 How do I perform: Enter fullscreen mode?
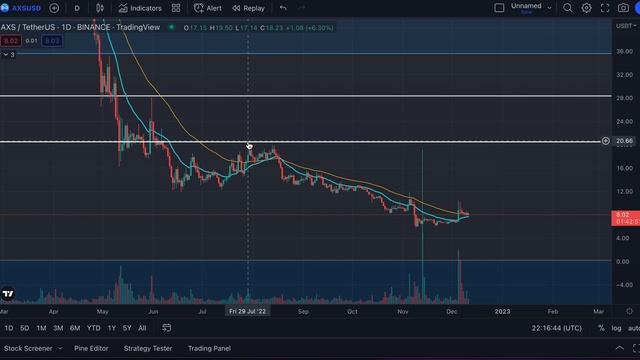(x=605, y=8)
